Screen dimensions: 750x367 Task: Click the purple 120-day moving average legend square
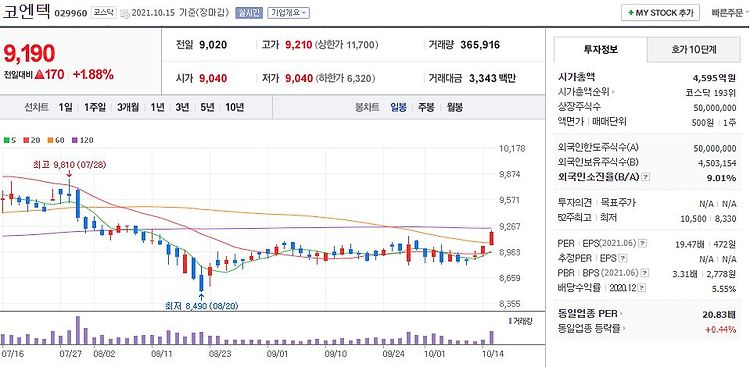pyautogui.click(x=74, y=140)
